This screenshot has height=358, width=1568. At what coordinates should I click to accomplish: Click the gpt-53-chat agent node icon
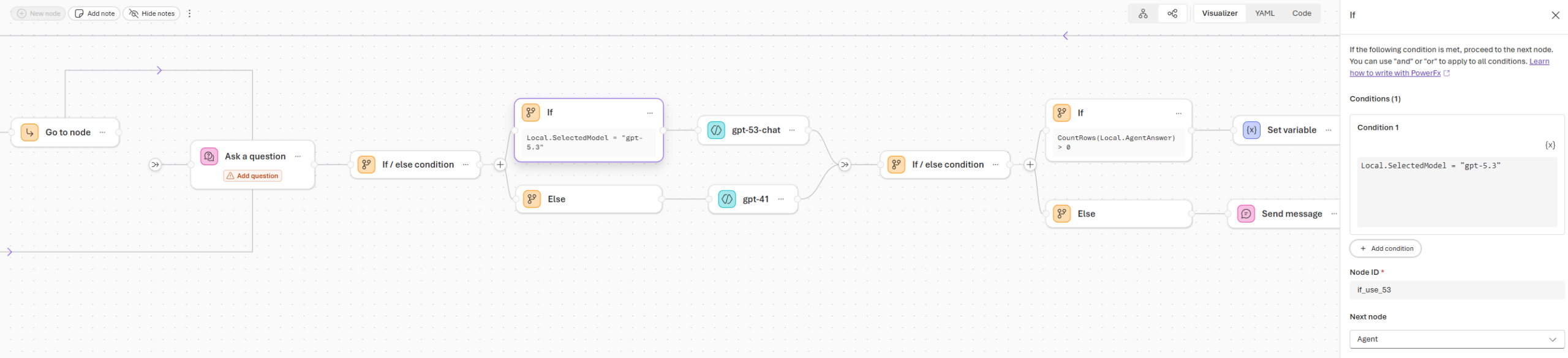(x=716, y=130)
